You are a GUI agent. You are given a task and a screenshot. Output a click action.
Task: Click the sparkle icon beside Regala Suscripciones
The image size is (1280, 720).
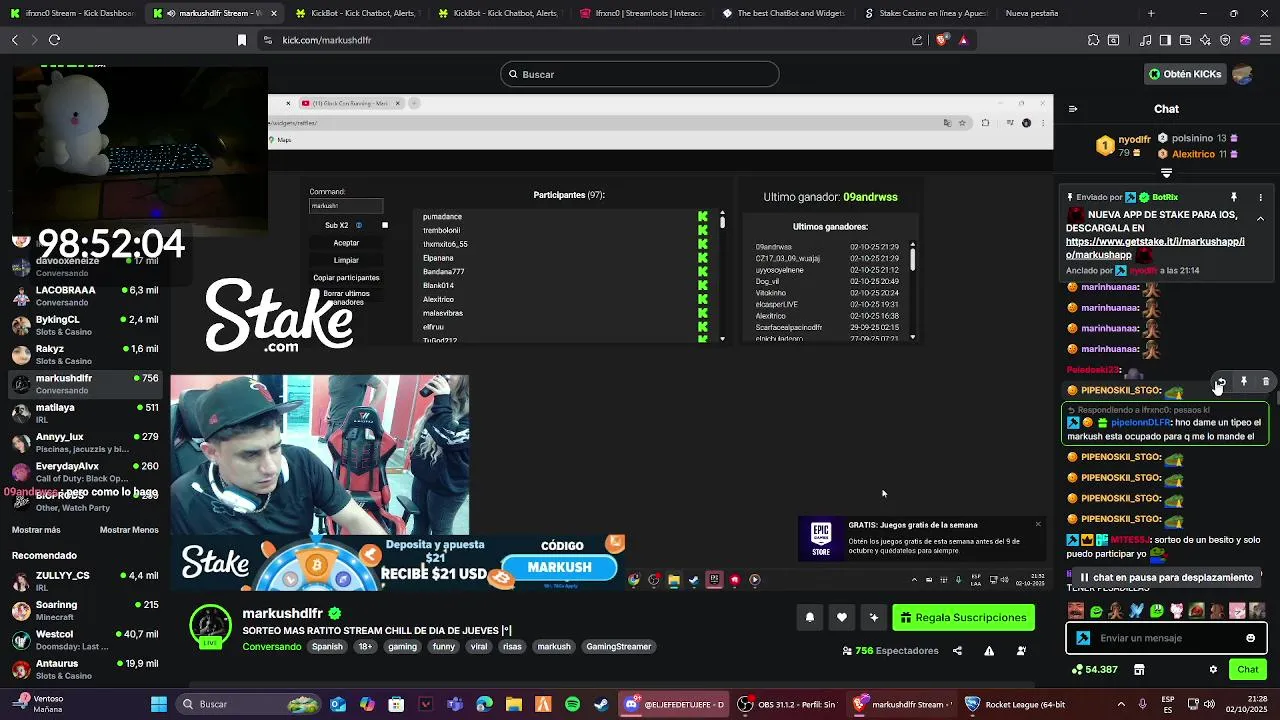874,618
